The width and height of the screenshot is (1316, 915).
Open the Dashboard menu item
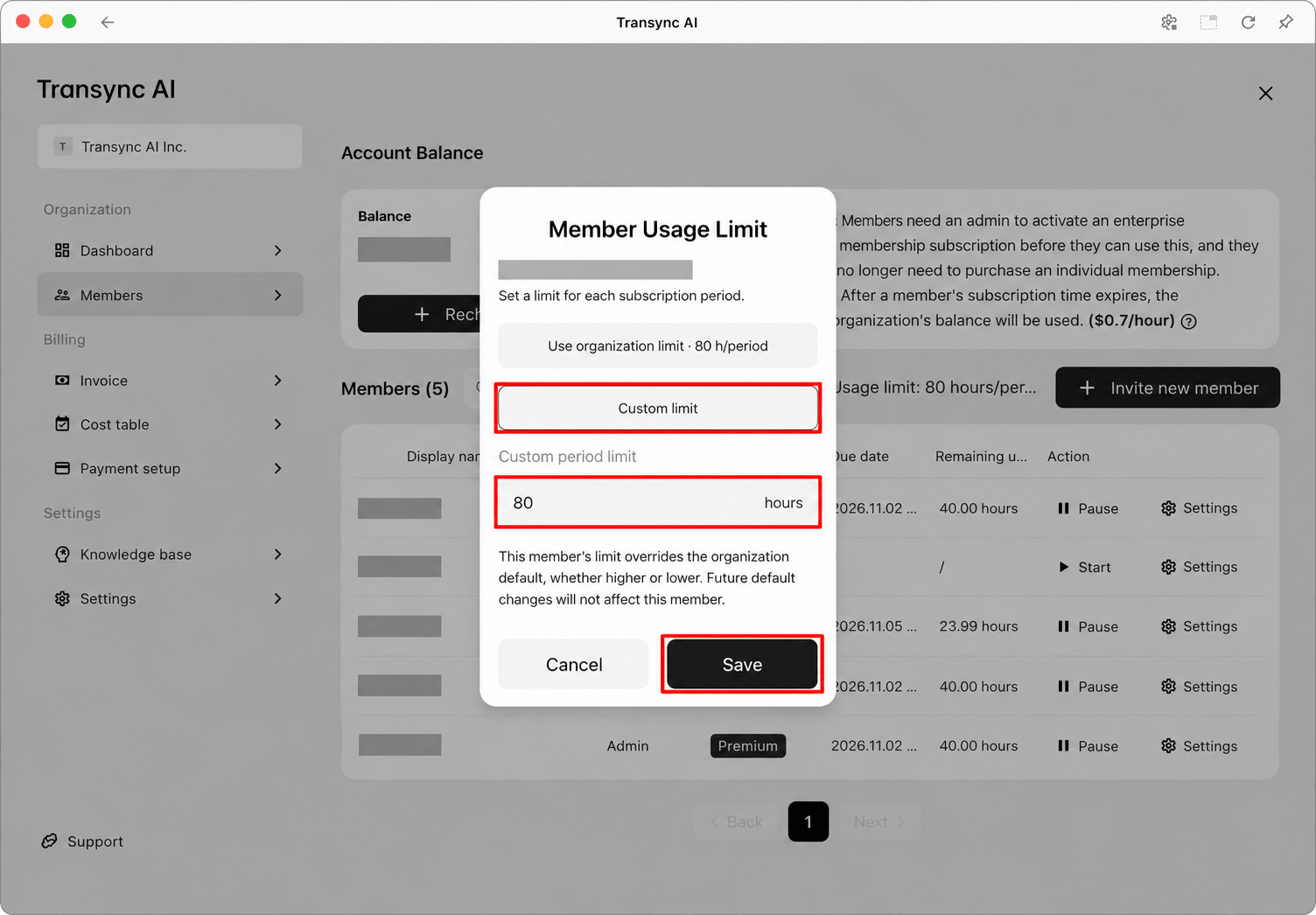point(170,251)
